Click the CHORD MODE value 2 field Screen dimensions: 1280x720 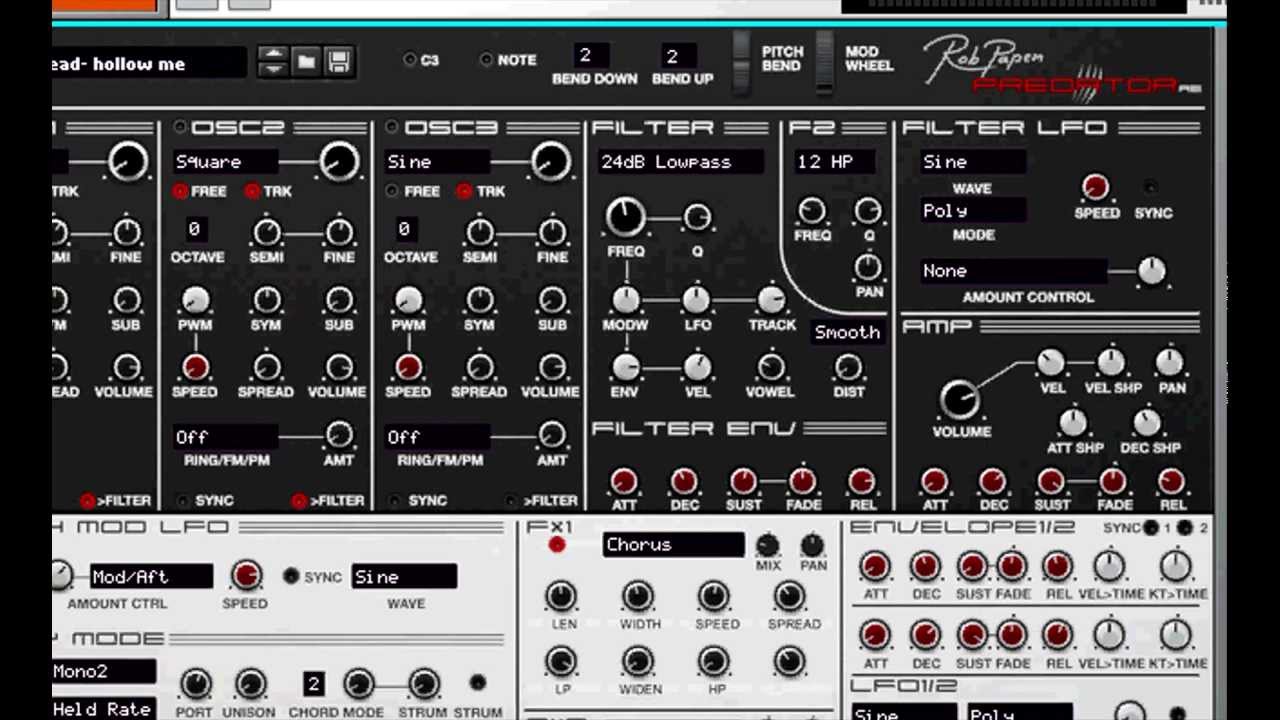313,684
